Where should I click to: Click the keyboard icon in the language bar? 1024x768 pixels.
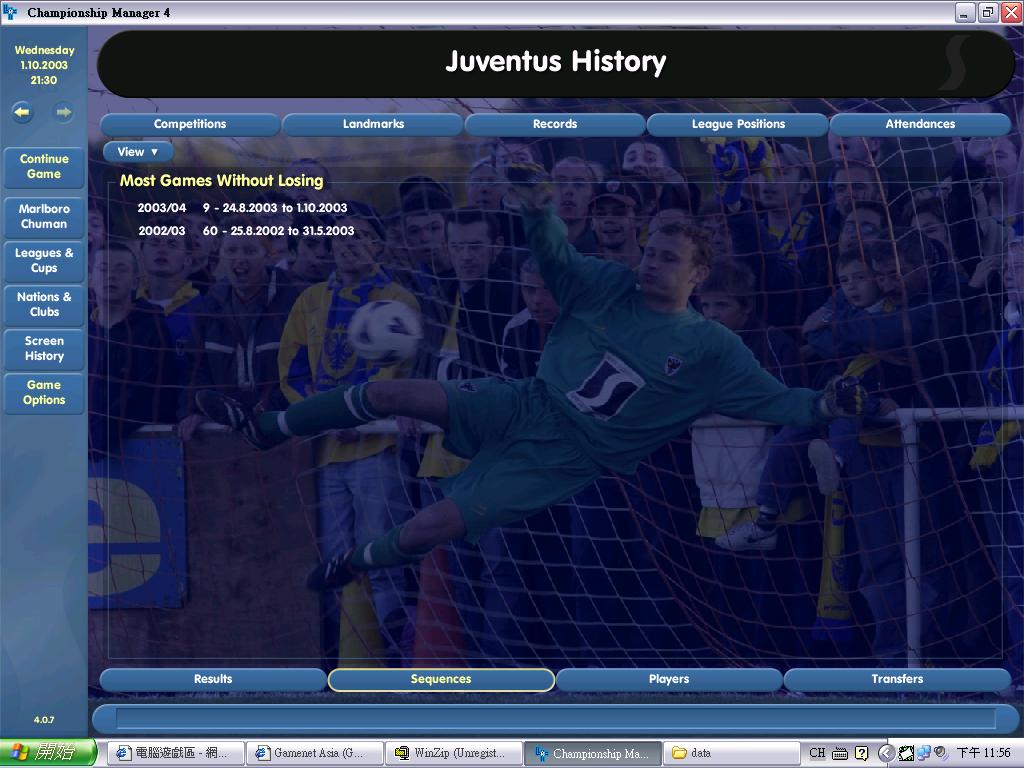tap(840, 753)
